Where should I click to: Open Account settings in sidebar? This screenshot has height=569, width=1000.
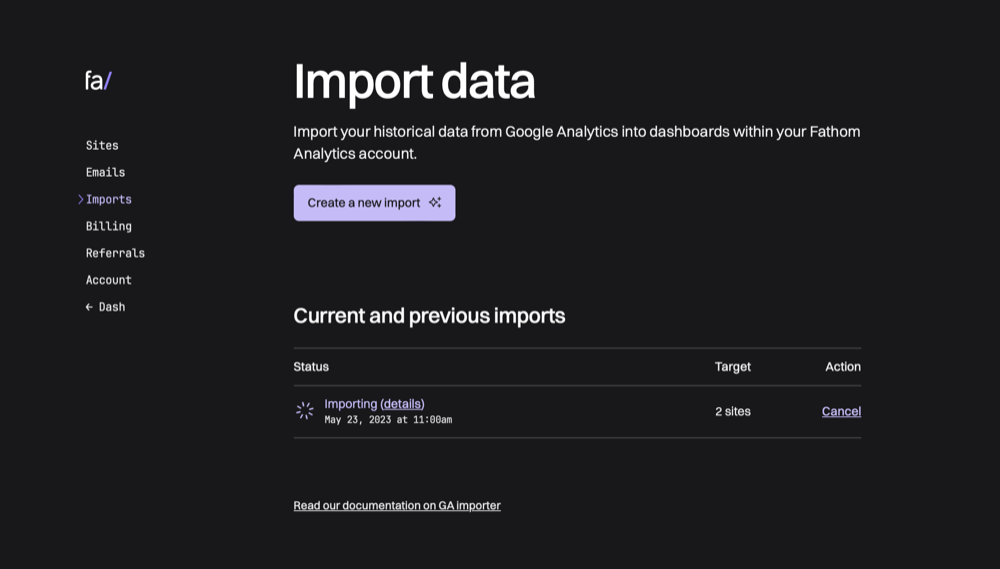[x=108, y=280]
